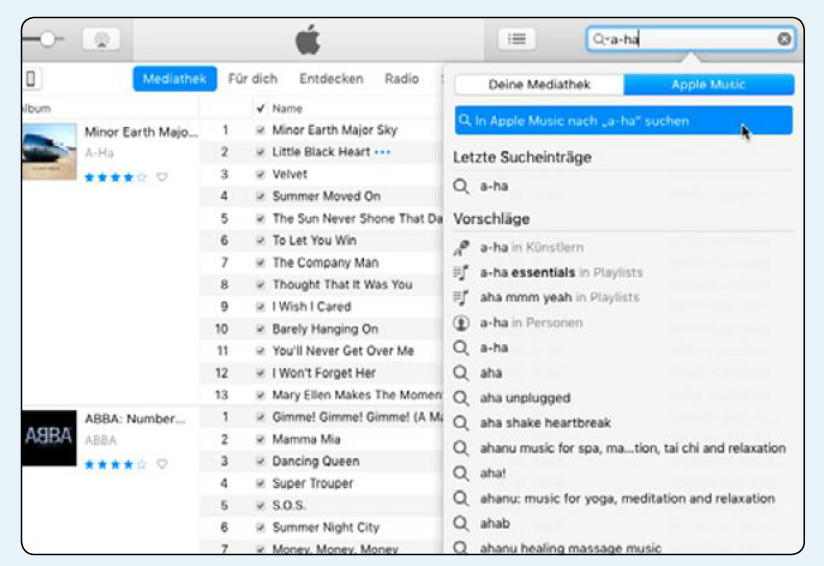The image size is (824, 566).
Task: Open the three-dot menu on Little Black Heart
Action: (x=383, y=152)
